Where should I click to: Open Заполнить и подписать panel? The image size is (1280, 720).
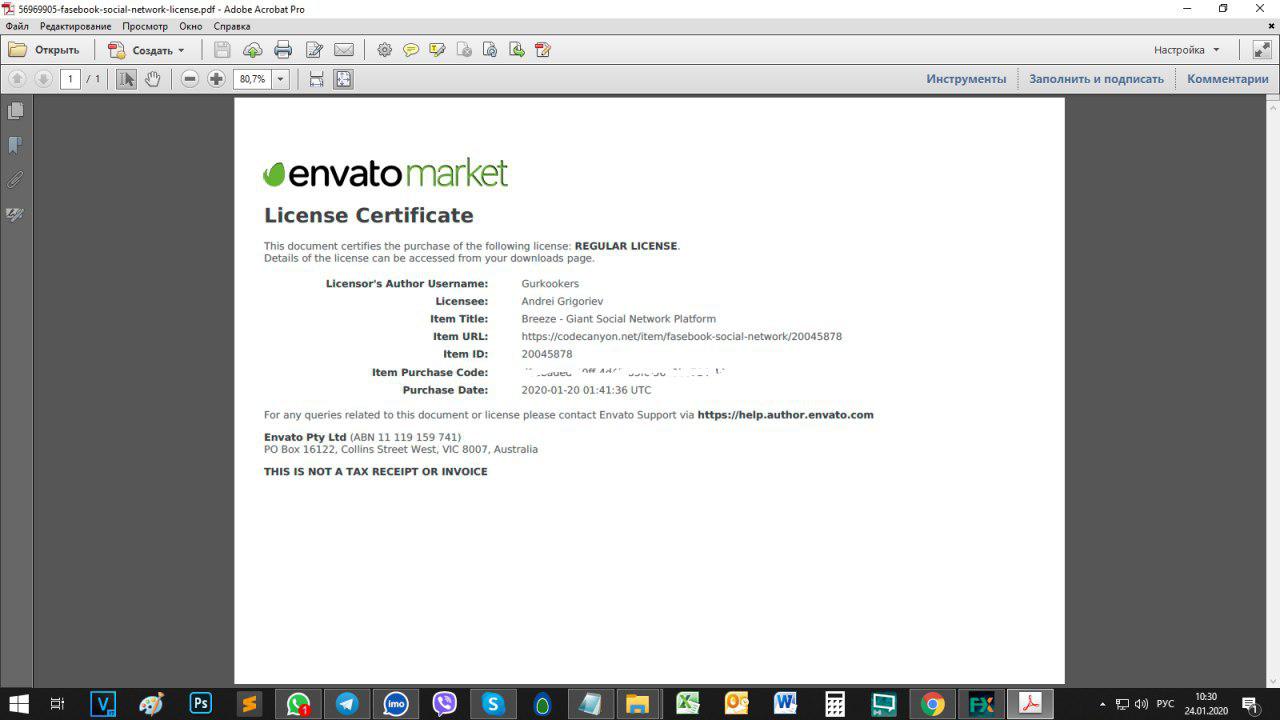(x=1096, y=79)
